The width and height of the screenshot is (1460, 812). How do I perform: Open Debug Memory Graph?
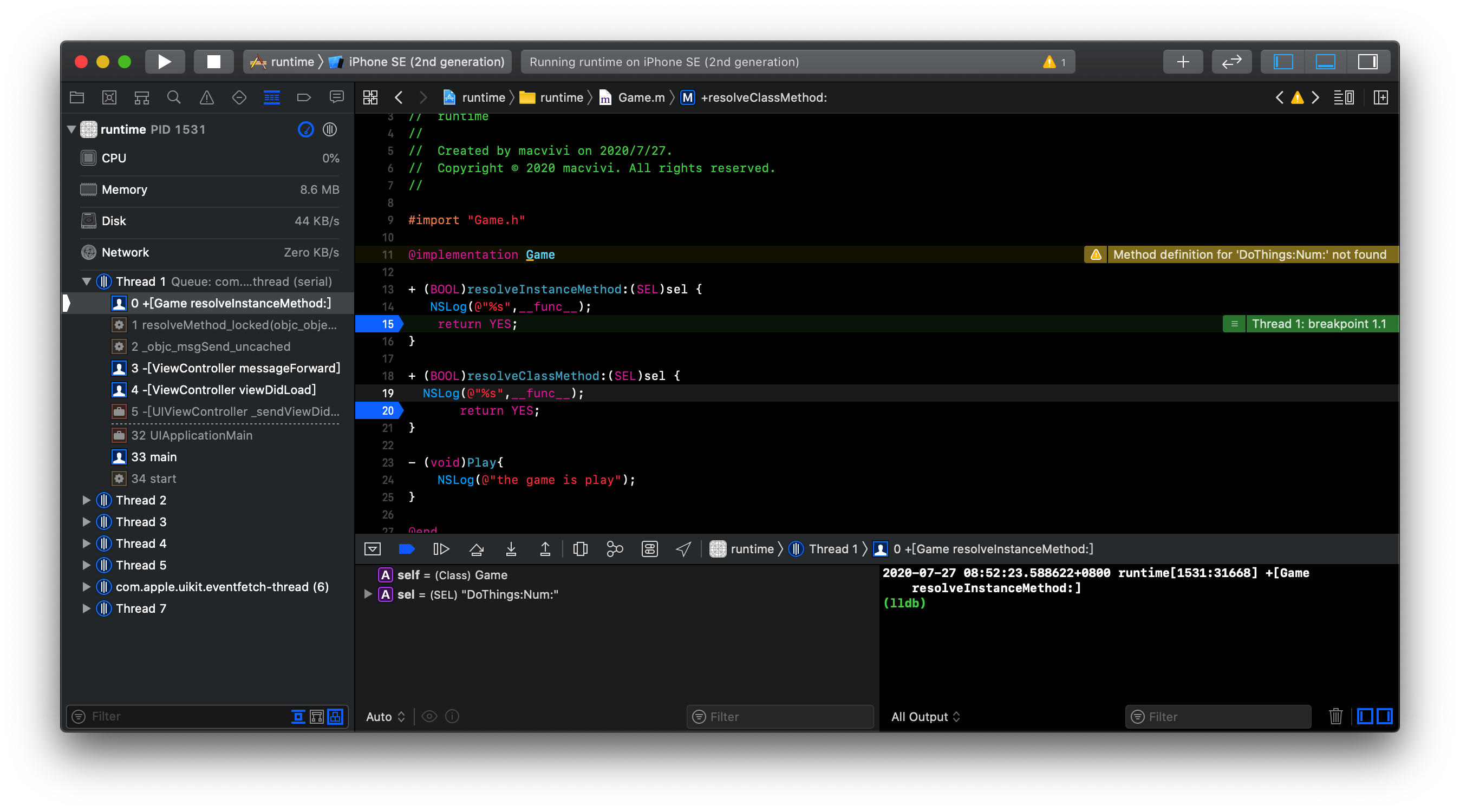point(614,548)
